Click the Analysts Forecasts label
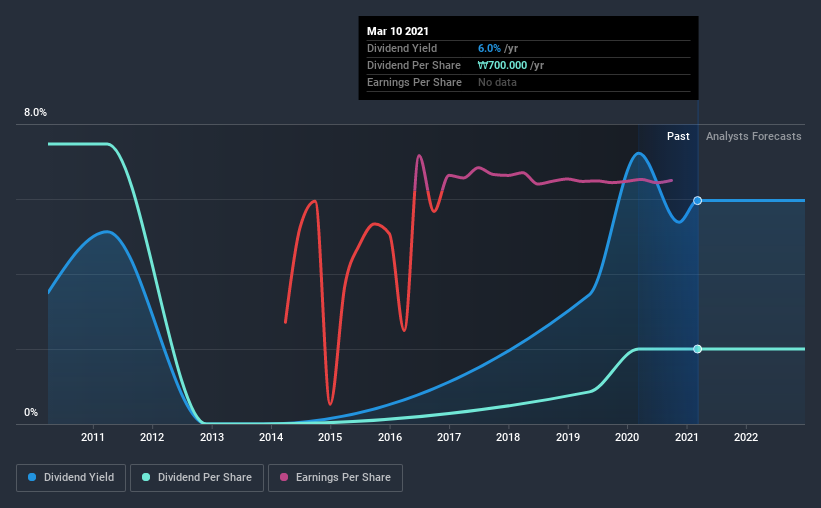This screenshot has height=508, width=821. pos(753,136)
